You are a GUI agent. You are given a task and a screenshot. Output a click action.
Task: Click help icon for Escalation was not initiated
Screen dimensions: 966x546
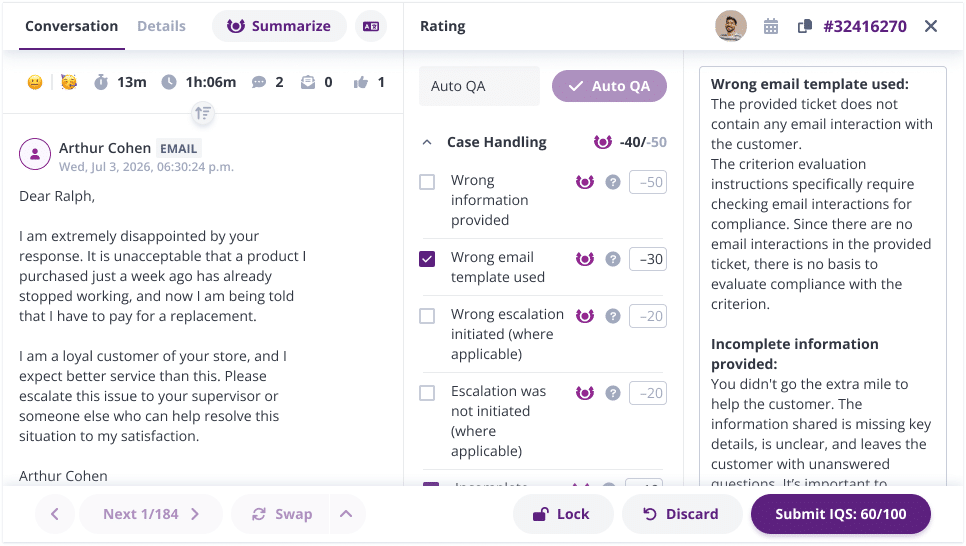(x=613, y=393)
